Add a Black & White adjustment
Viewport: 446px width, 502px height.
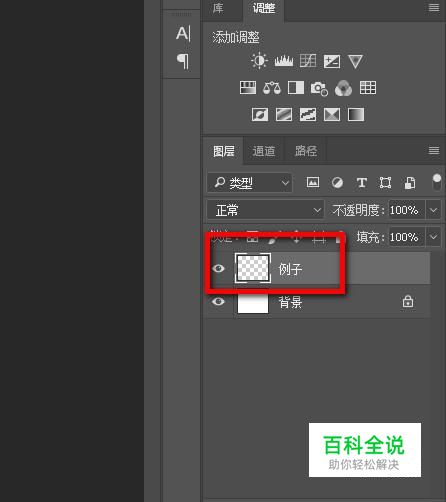(x=296, y=88)
